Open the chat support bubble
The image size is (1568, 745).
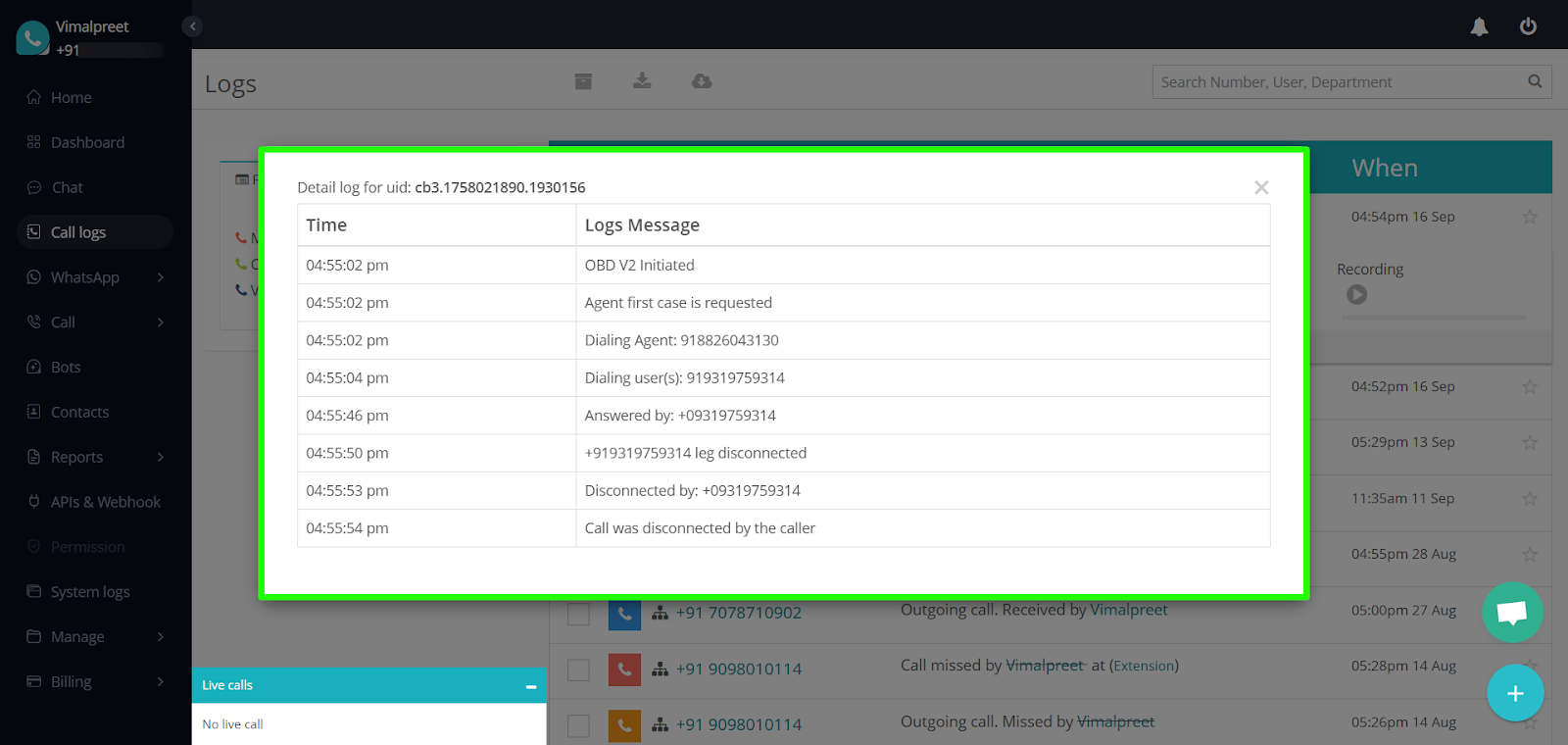1512,614
